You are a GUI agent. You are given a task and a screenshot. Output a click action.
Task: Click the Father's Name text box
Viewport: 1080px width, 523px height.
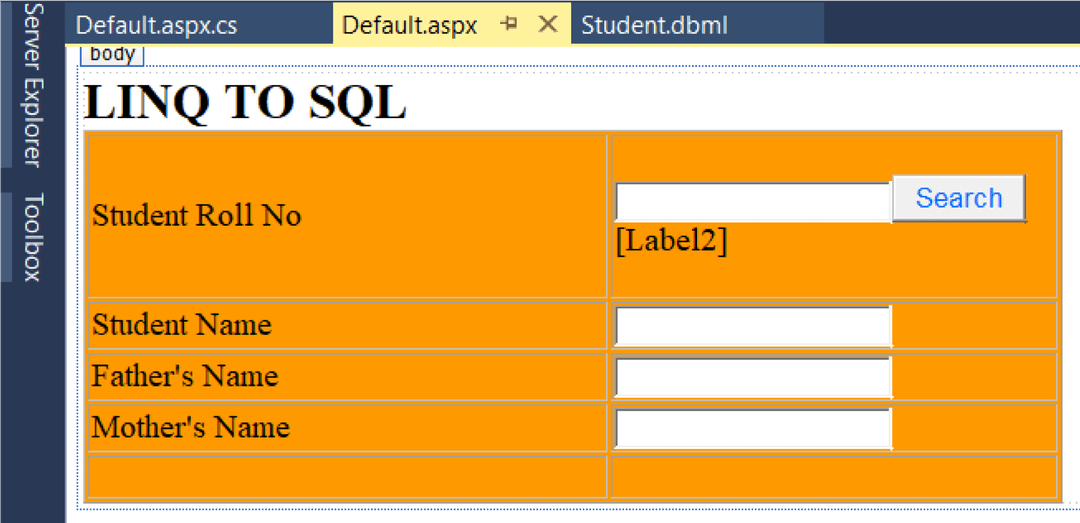[752, 377]
